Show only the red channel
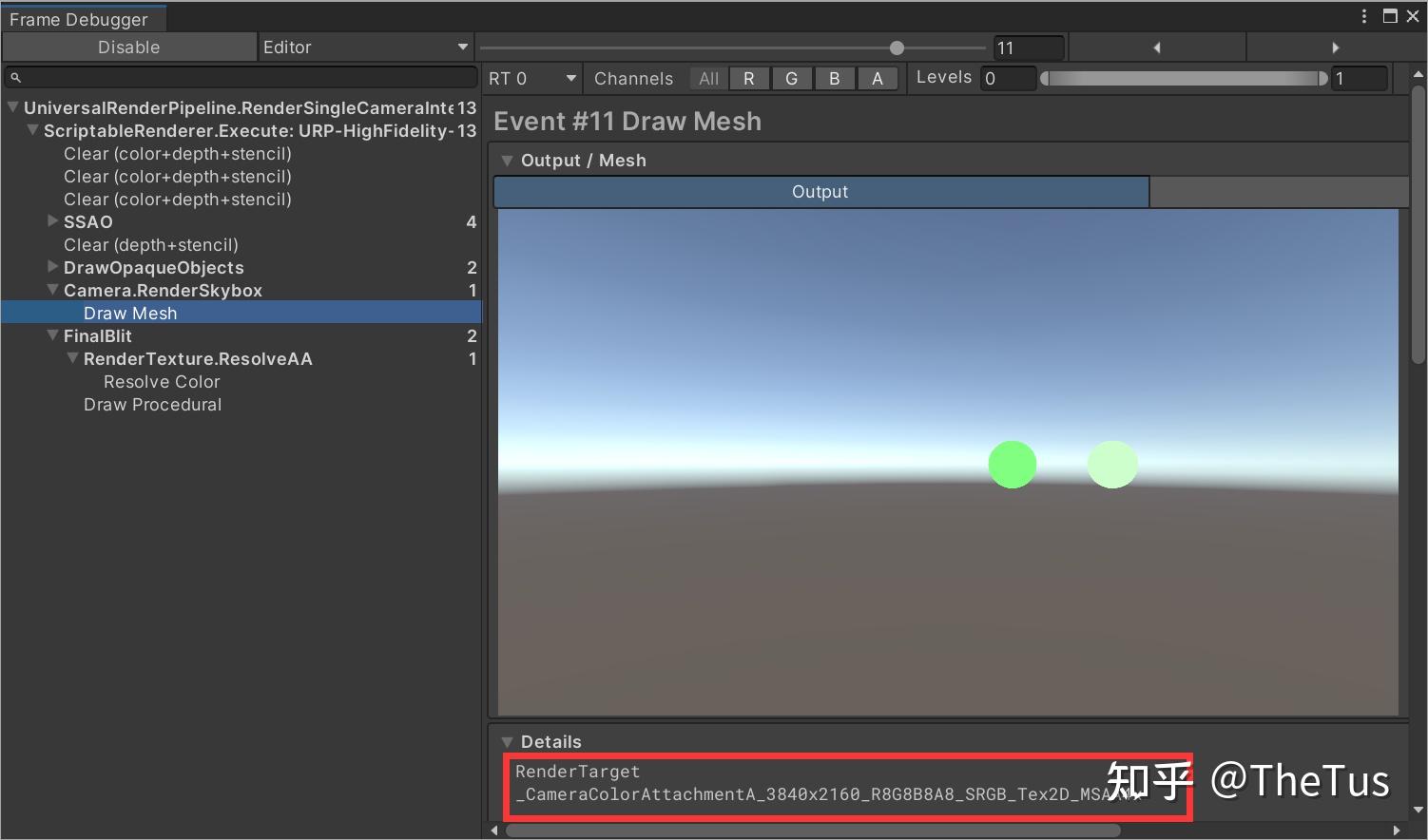The height and width of the screenshot is (840, 1428). tap(749, 78)
